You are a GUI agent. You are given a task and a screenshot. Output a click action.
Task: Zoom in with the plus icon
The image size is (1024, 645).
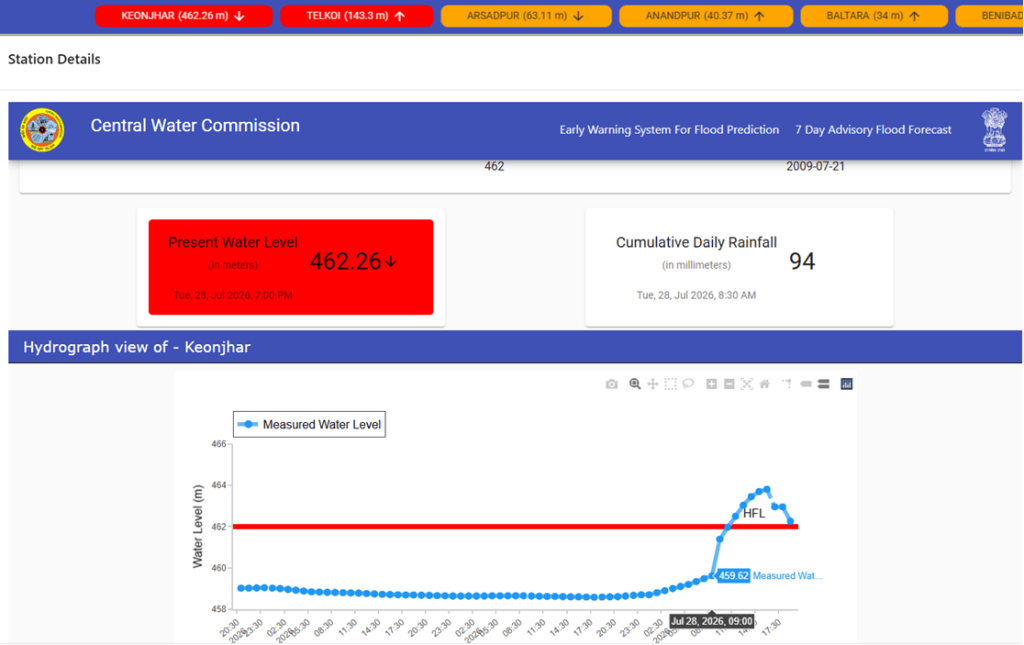(712, 384)
